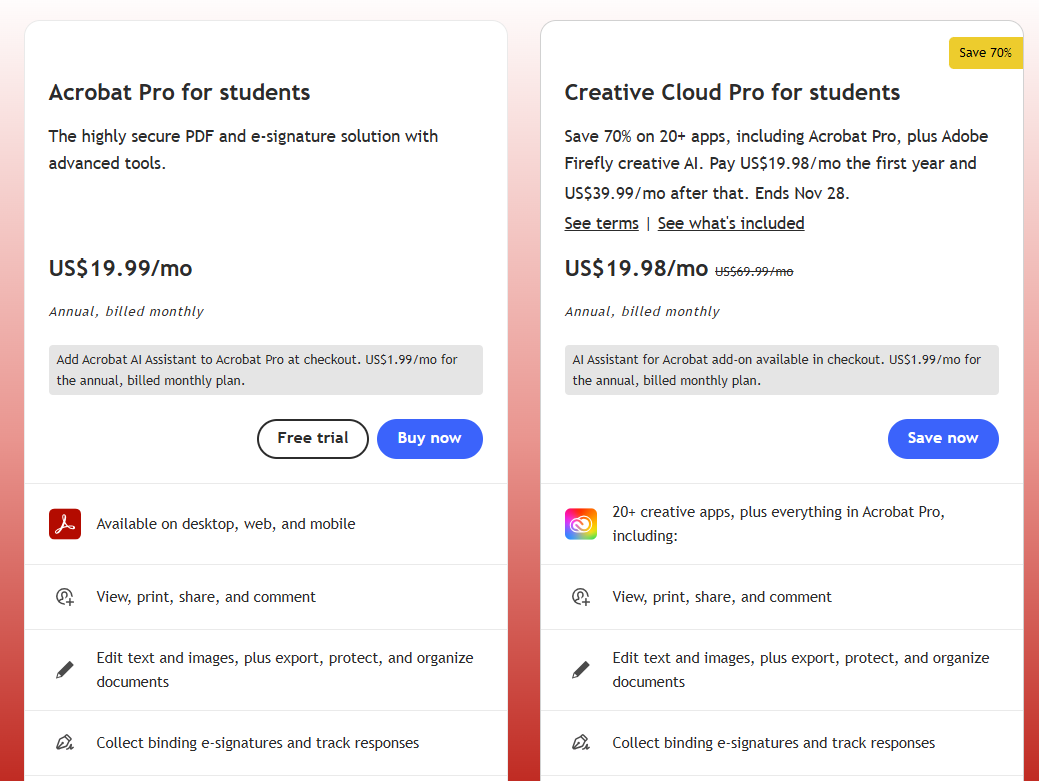This screenshot has width=1039, height=781.
Task: Start a Free trial of Acrobat Pro
Action: click(x=312, y=438)
